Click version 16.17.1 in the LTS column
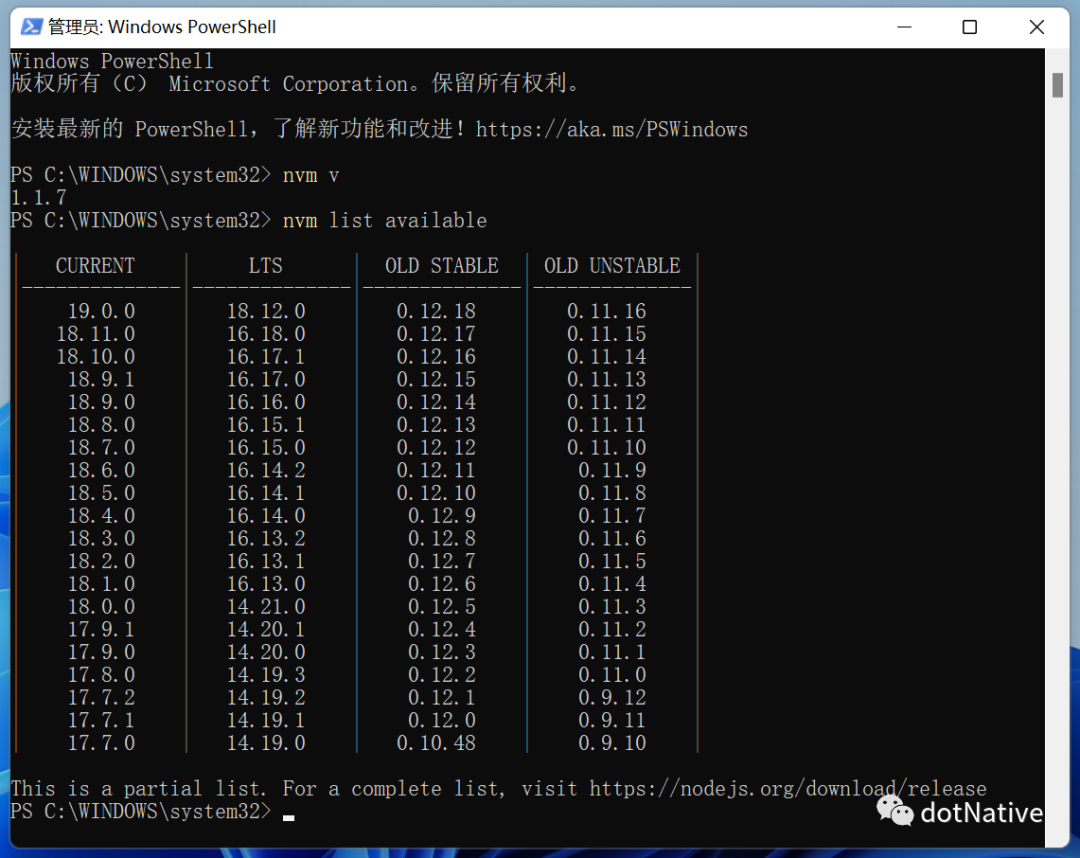The width and height of the screenshot is (1080, 858). (267, 357)
